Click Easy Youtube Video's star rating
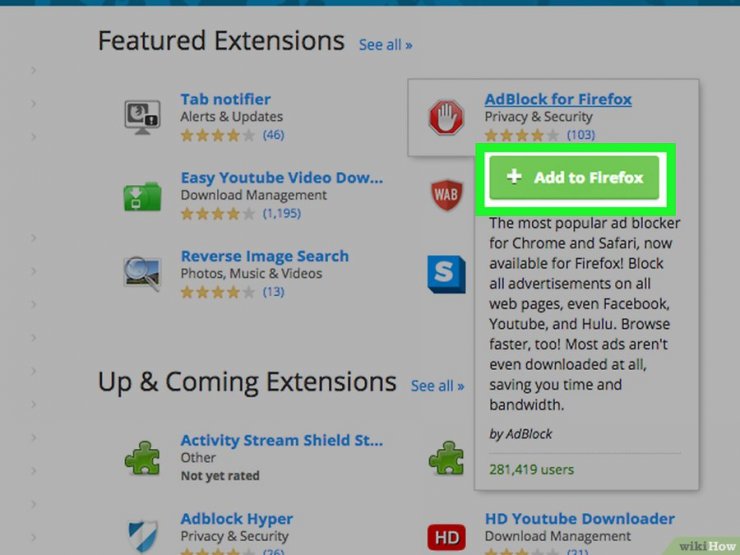The height and width of the screenshot is (555, 740). click(x=218, y=214)
